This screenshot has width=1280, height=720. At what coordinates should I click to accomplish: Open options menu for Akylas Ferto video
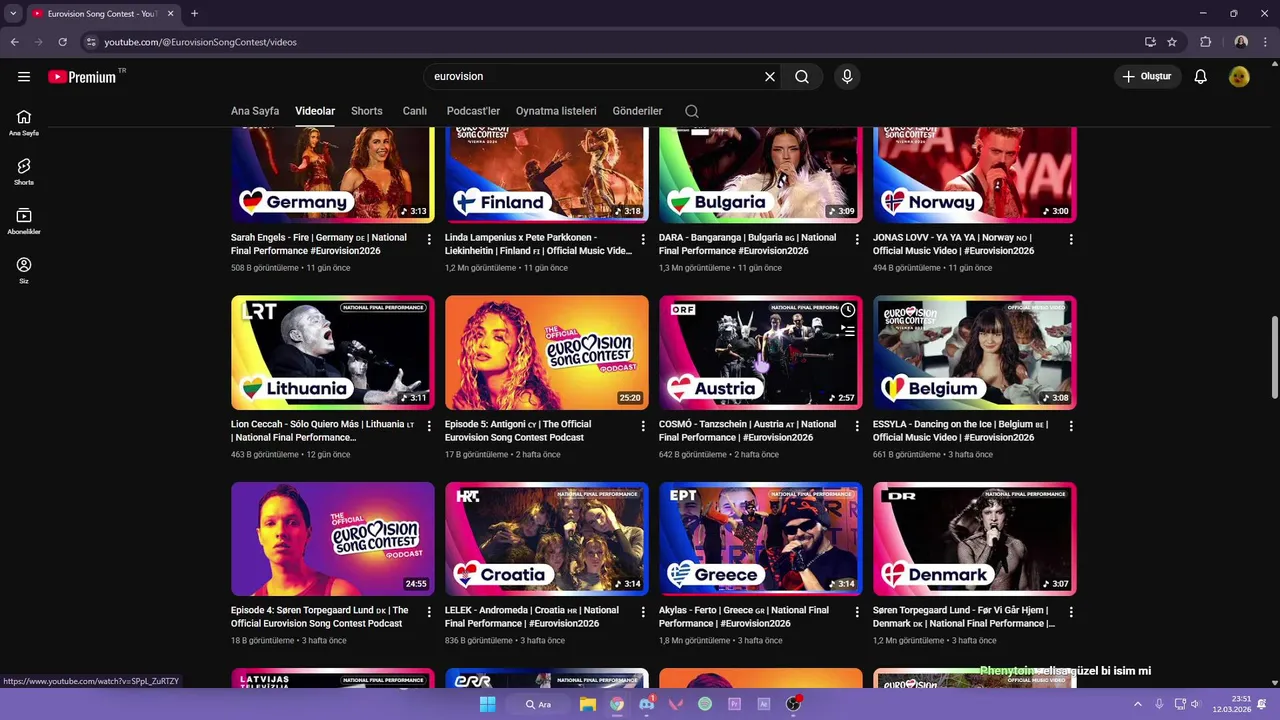[857, 612]
